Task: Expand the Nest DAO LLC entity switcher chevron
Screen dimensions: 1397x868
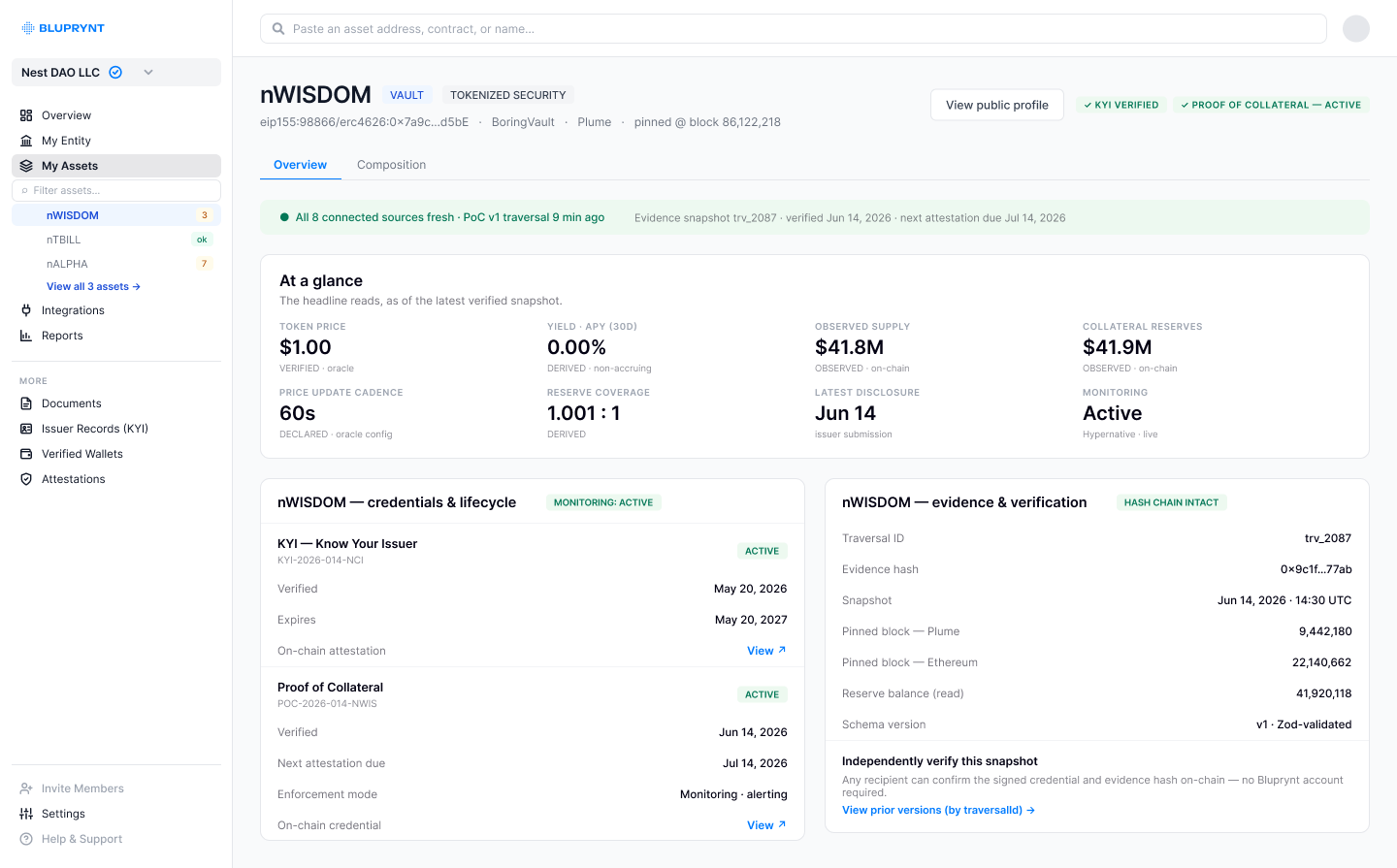Action: [x=148, y=73]
